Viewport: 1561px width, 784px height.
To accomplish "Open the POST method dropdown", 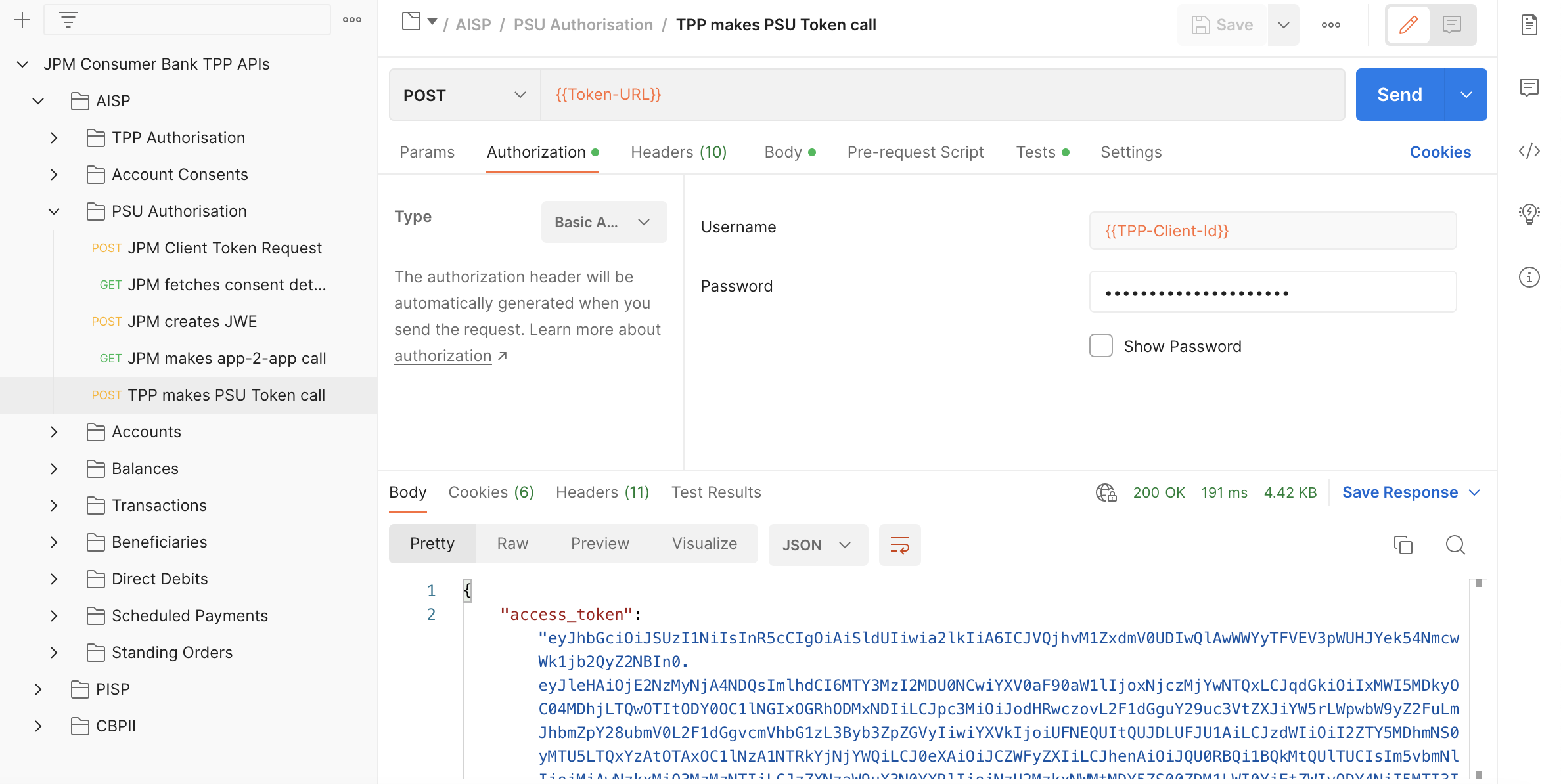I will tap(464, 95).
